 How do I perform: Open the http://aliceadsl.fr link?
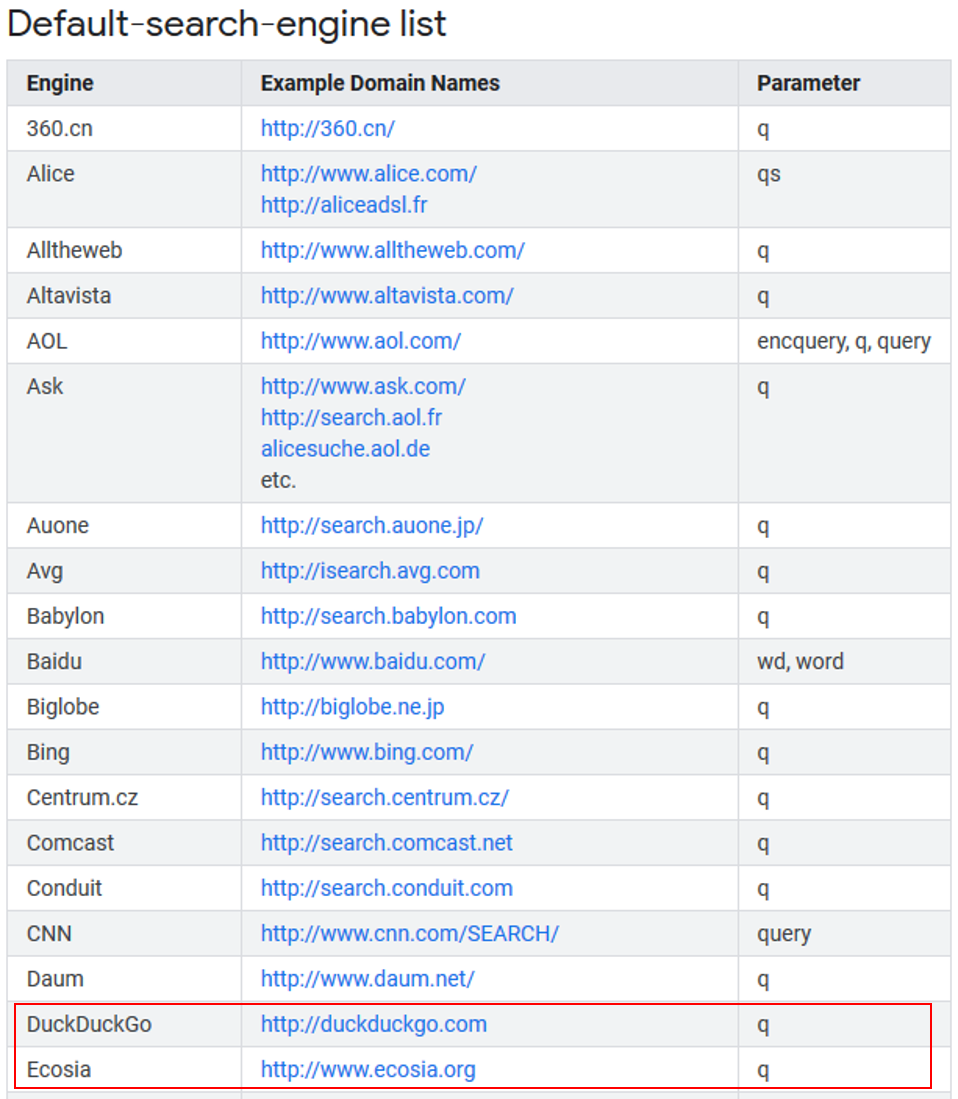tap(343, 205)
